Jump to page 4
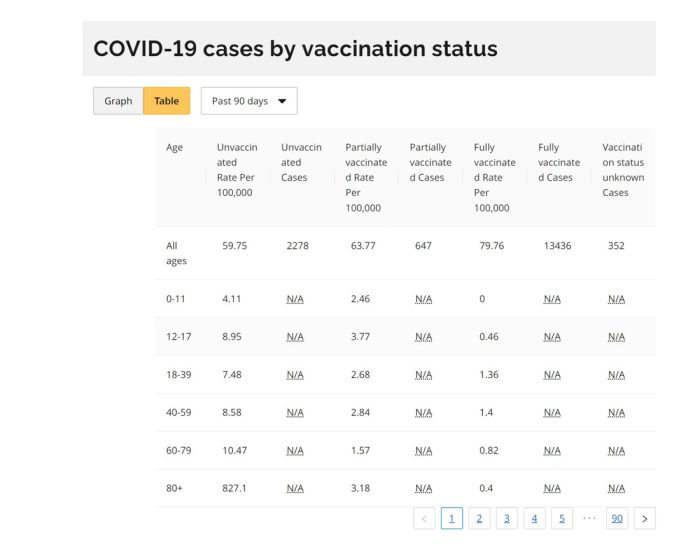Image resolution: width=700 pixels, height=549 pixels. (534, 518)
